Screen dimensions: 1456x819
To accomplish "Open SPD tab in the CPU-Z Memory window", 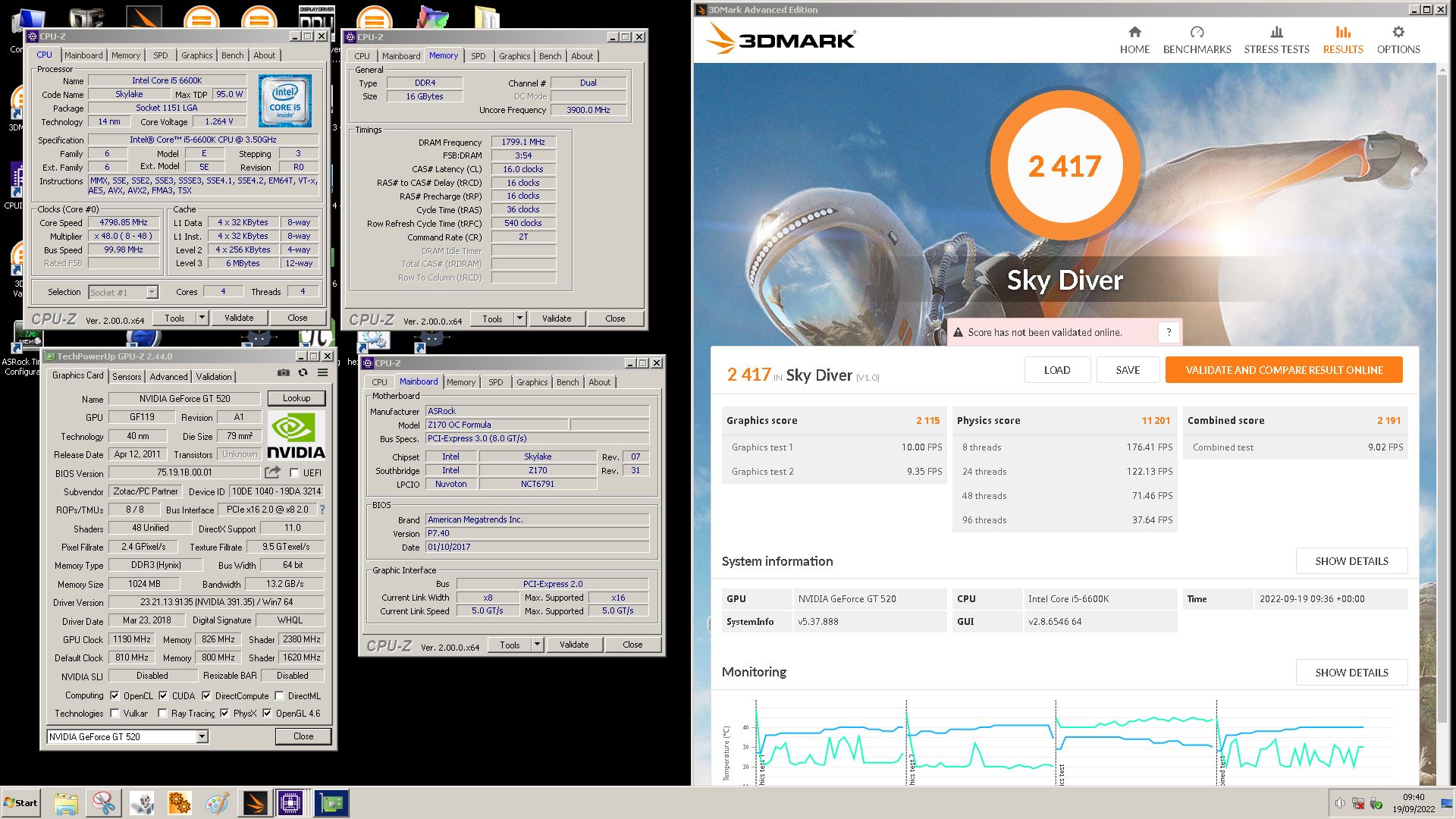I will point(478,56).
